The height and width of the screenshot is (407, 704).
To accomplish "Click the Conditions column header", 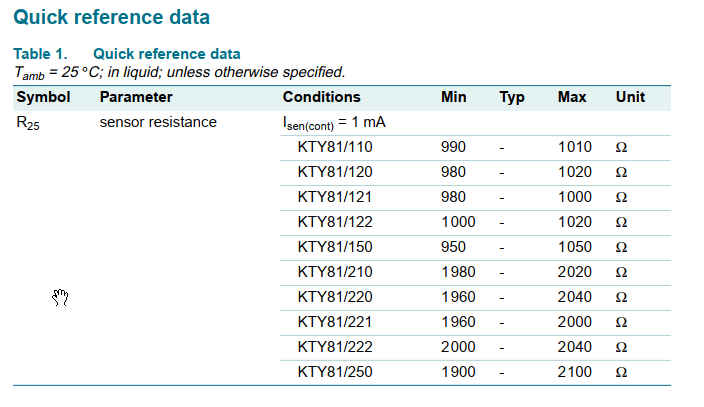I will (x=321, y=97).
